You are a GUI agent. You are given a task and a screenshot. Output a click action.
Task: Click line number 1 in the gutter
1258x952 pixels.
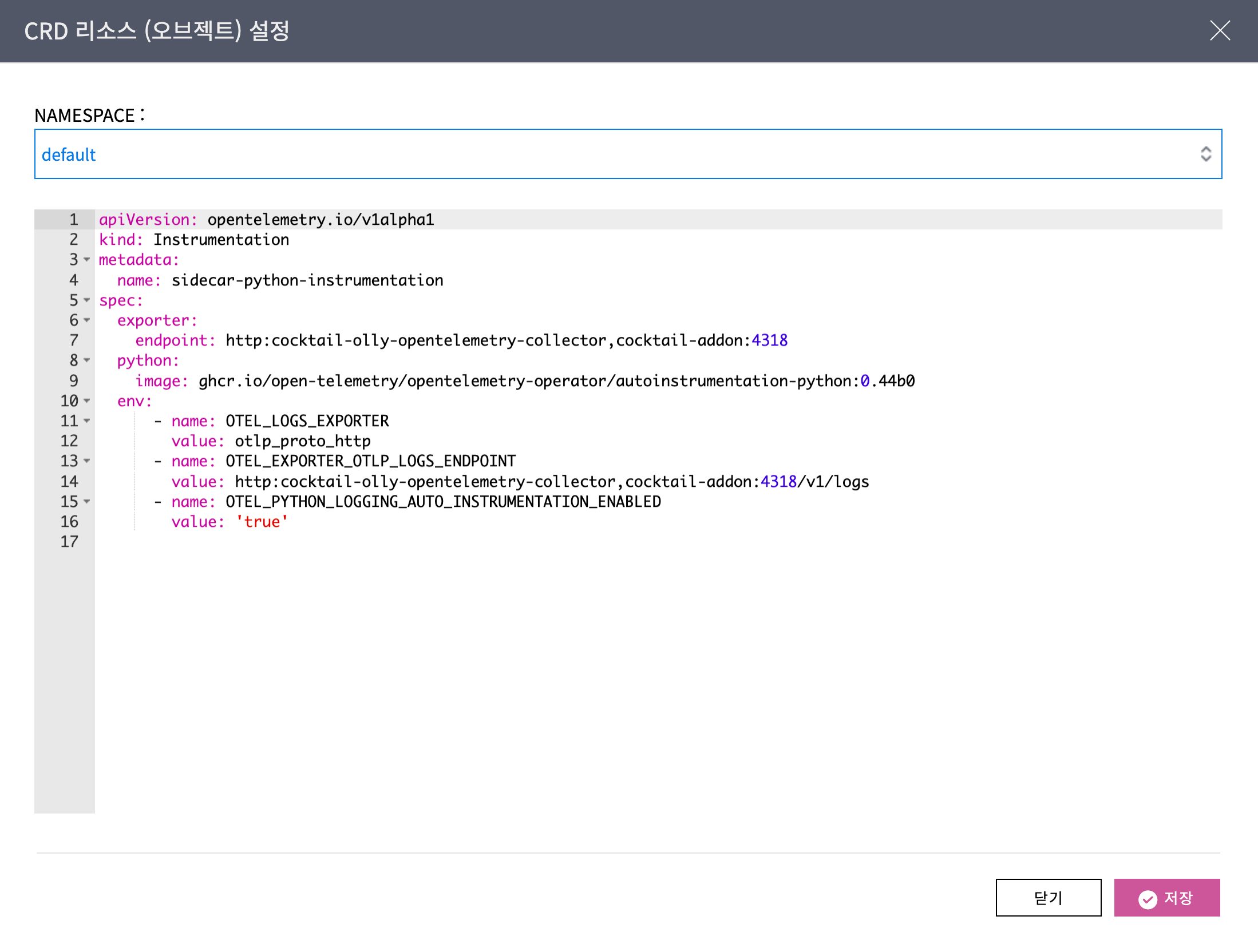[73, 220]
